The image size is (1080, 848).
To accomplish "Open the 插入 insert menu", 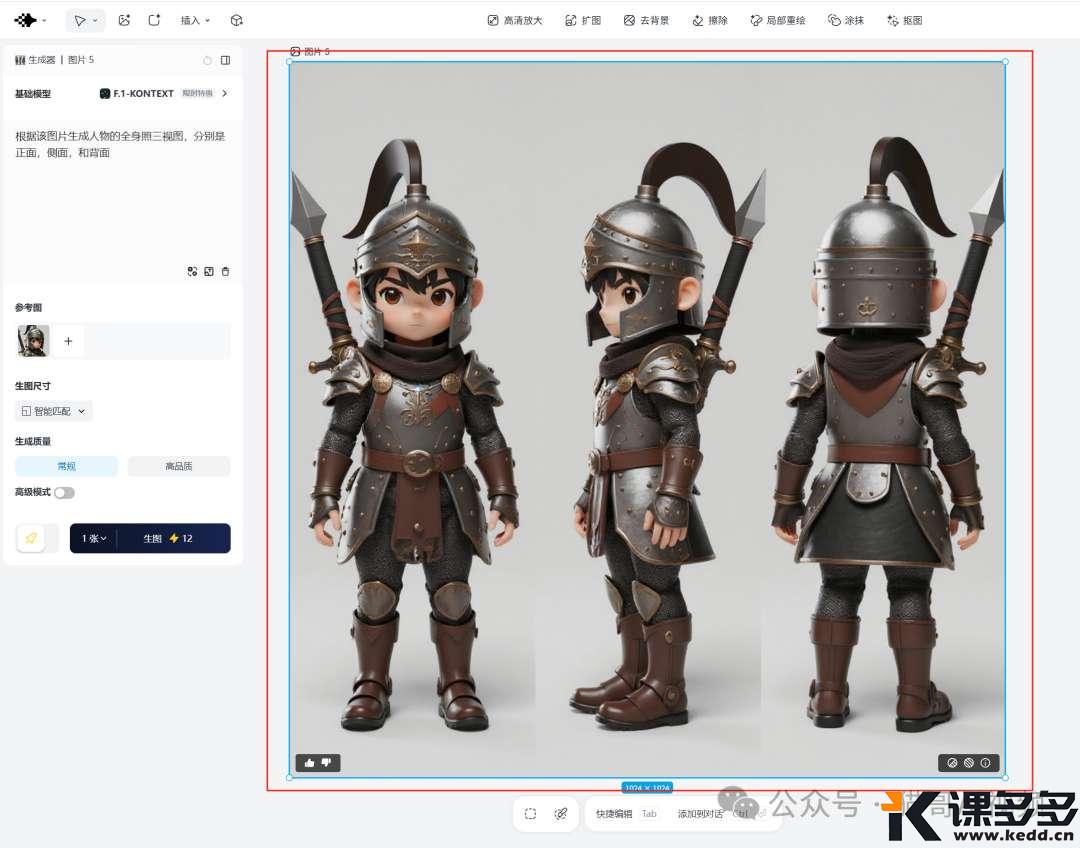I will pyautogui.click(x=195, y=21).
